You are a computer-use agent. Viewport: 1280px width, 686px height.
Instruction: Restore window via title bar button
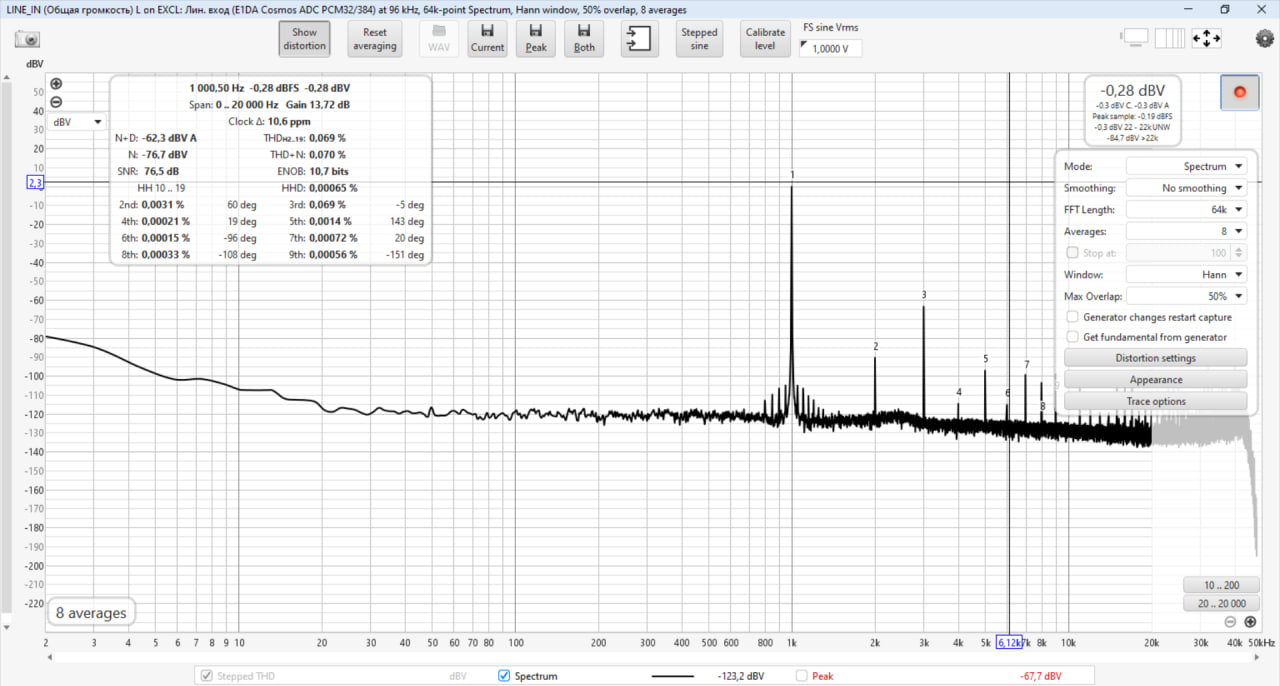[1224, 9]
